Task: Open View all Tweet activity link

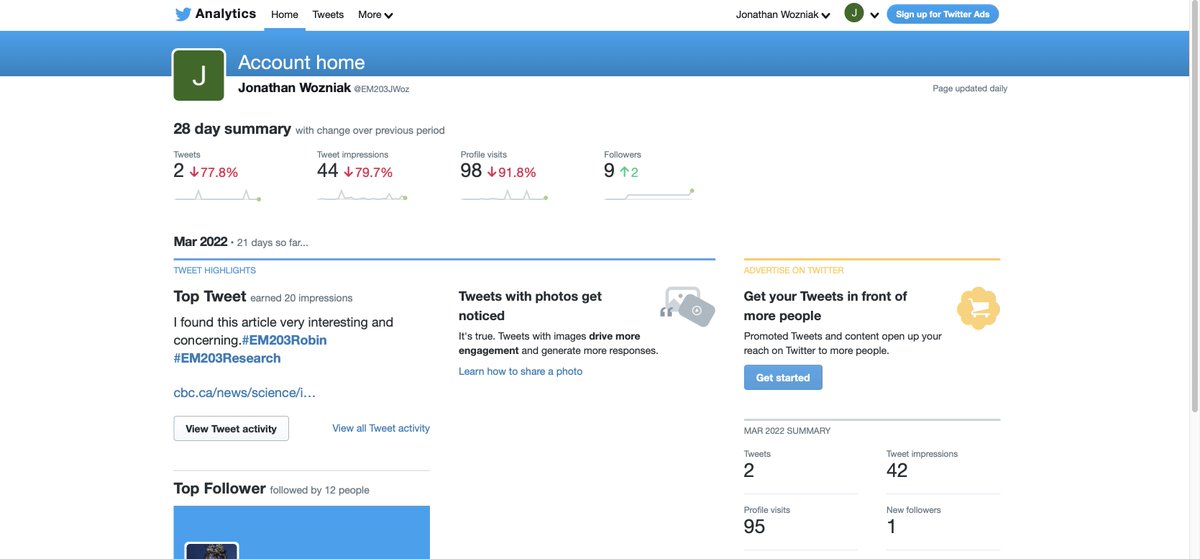Action: [381, 428]
